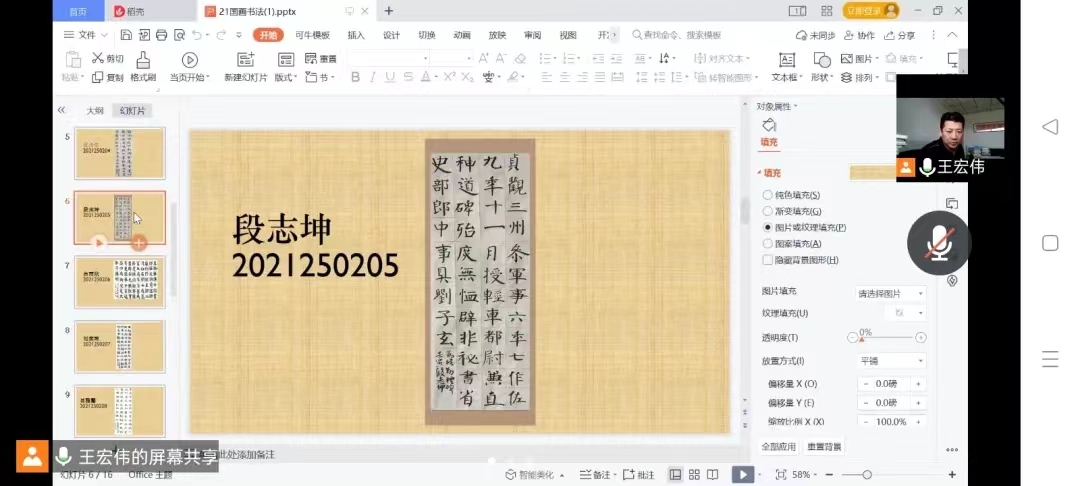
Task: Toggle Strikethrough formatting
Action: [x=407, y=77]
